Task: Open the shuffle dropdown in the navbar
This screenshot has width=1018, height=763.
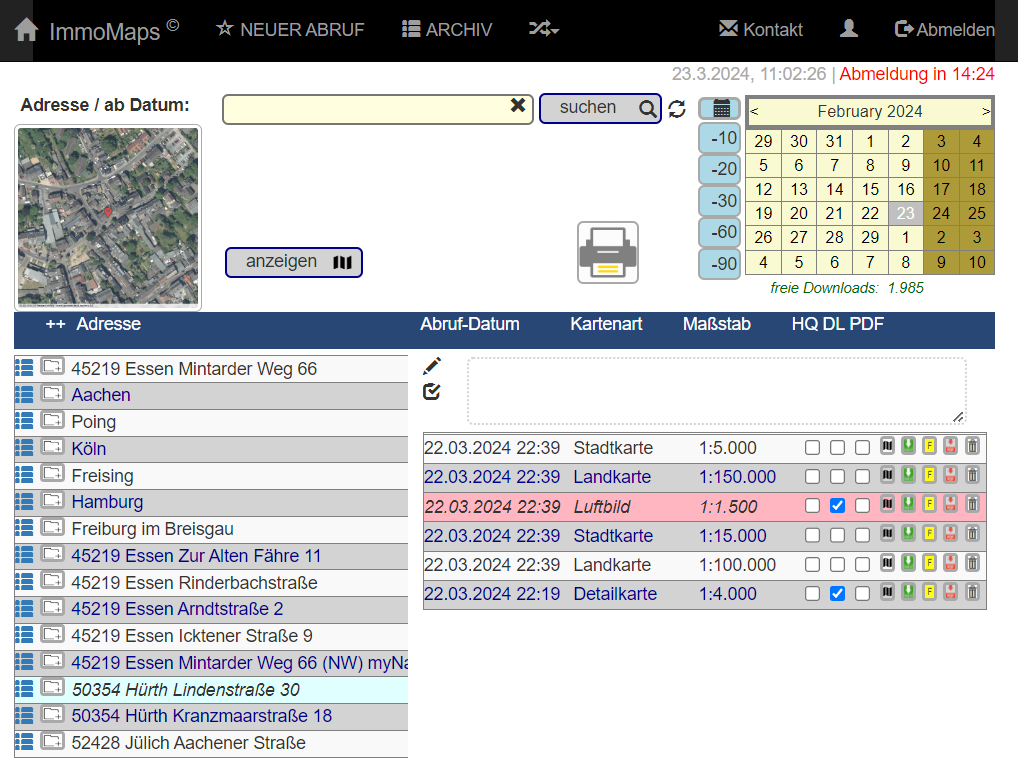Action: (x=543, y=30)
